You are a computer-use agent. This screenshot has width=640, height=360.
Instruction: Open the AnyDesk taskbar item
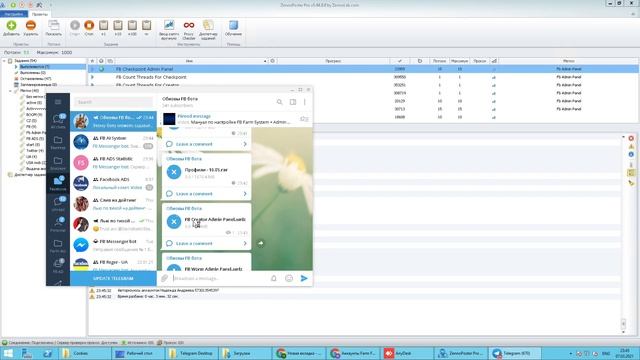(406, 353)
